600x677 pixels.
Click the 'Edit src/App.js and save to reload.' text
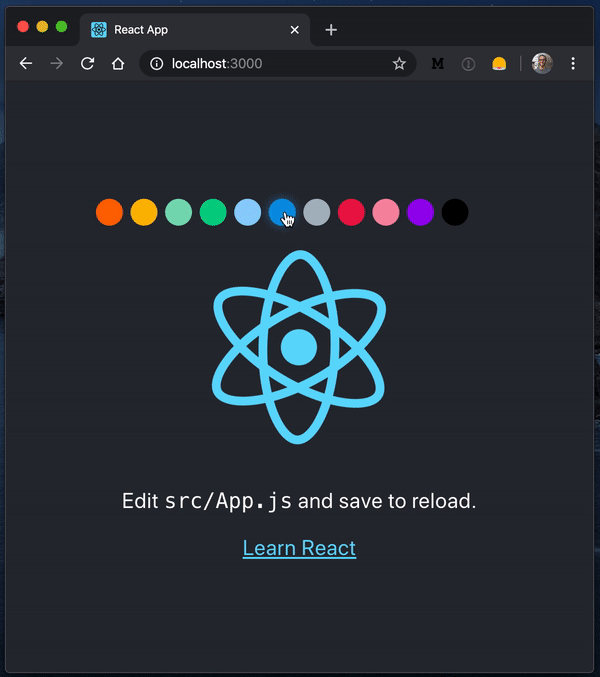[x=299, y=501]
